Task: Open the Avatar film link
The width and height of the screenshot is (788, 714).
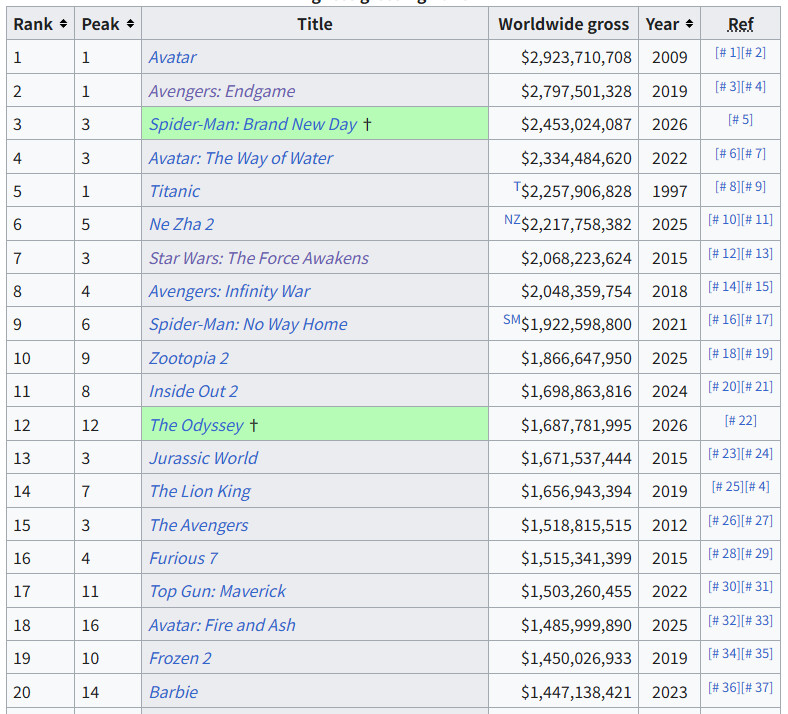Action: 172,57
